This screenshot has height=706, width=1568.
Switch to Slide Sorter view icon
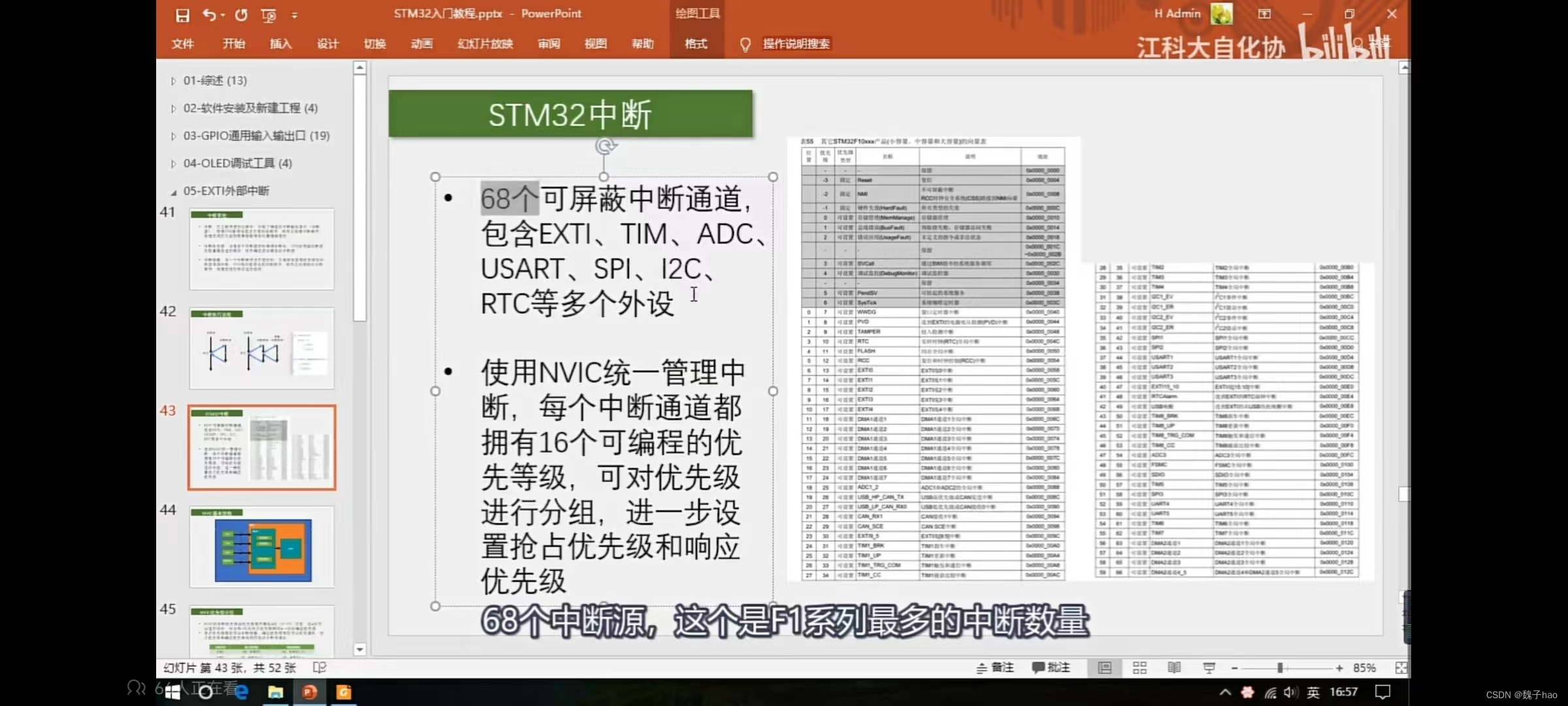1139,667
